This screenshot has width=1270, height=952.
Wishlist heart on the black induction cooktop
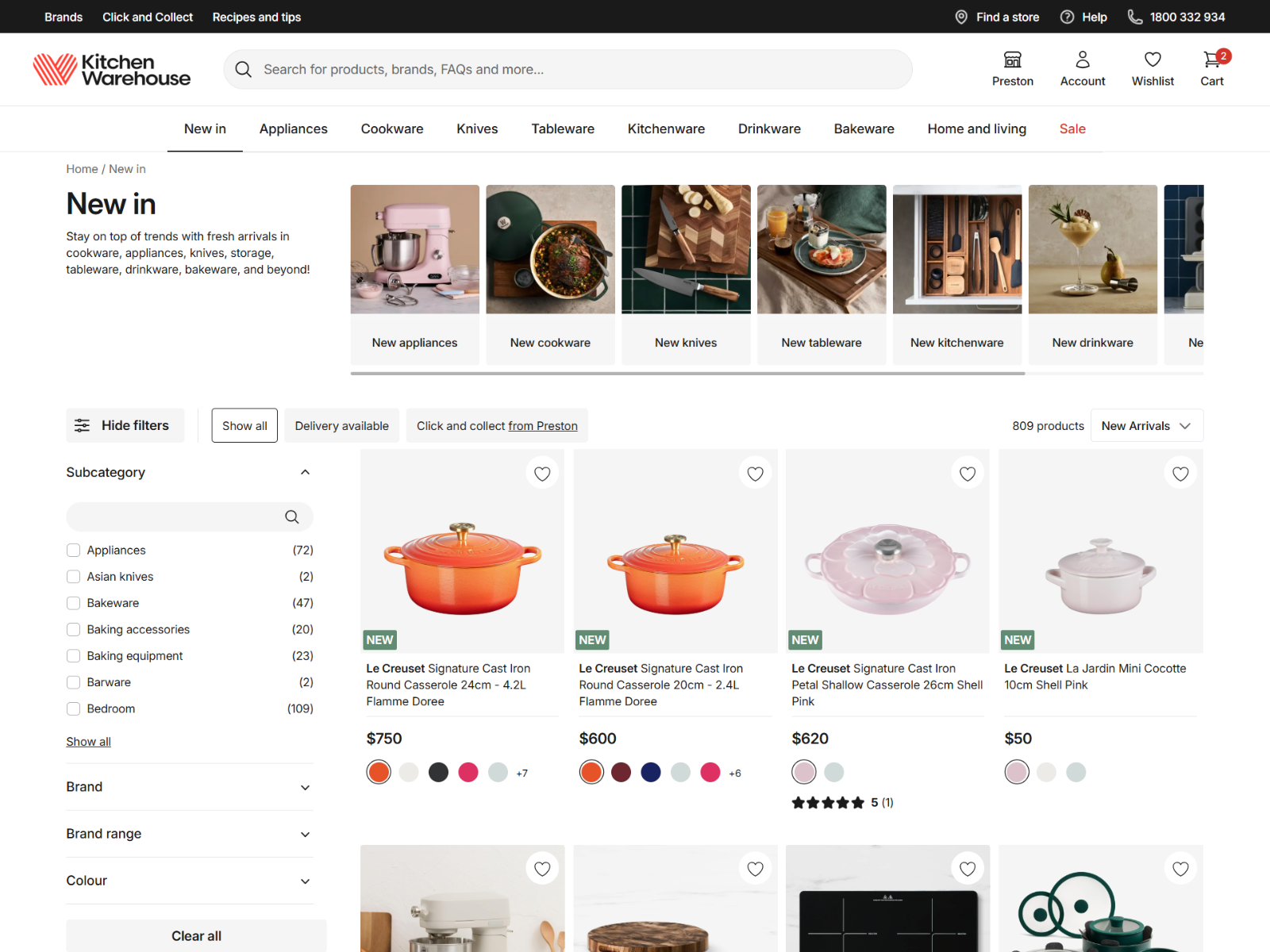(968, 869)
